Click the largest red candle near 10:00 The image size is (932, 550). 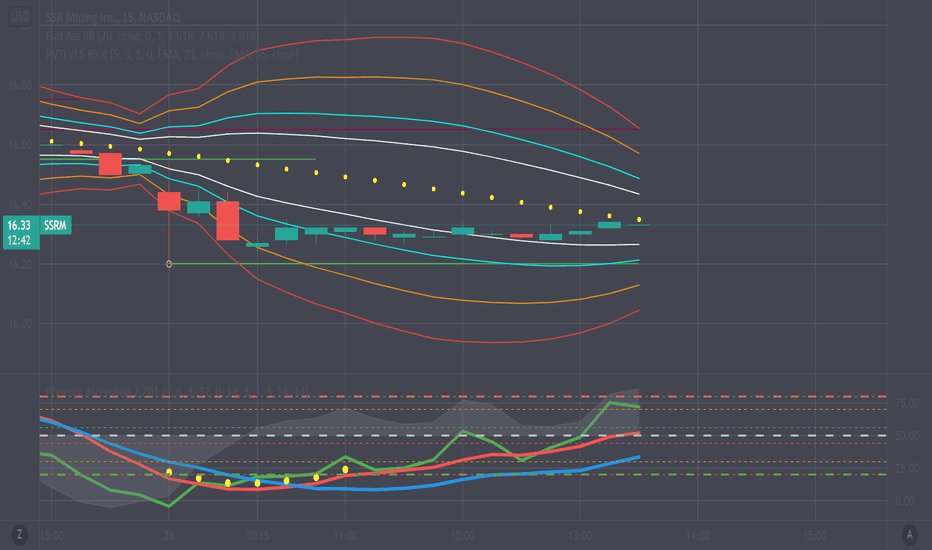coord(228,221)
